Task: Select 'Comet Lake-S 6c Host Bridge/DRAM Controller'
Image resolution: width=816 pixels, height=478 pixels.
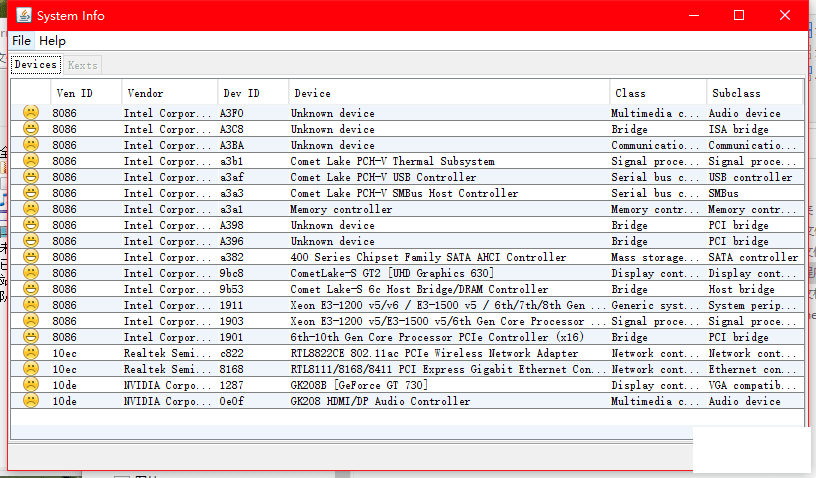Action: (419, 289)
